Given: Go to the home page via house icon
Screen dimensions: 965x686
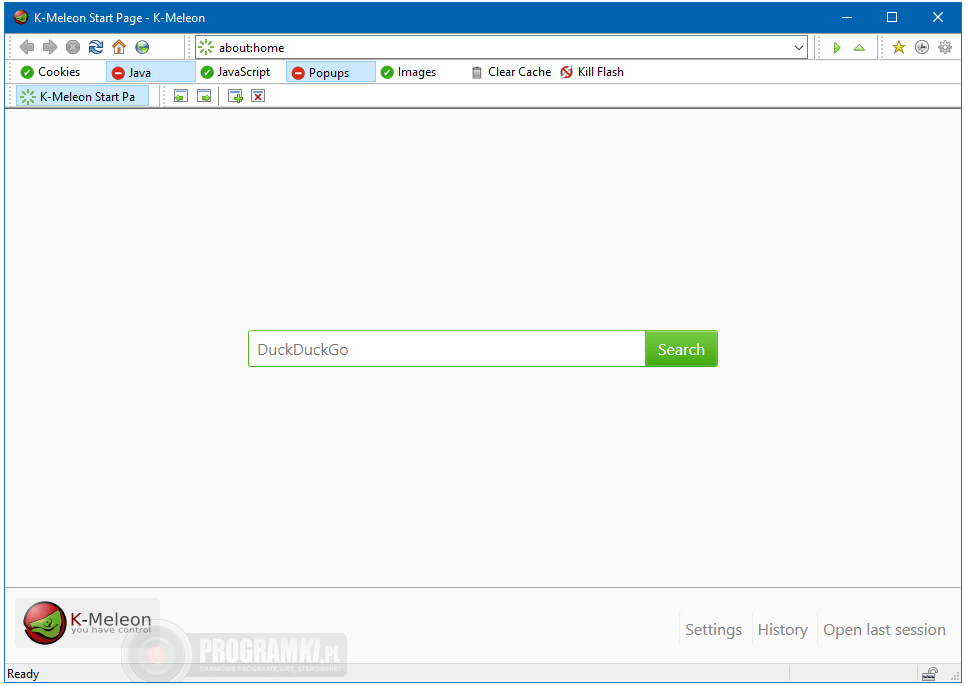Looking at the screenshot, I should tap(119, 47).
